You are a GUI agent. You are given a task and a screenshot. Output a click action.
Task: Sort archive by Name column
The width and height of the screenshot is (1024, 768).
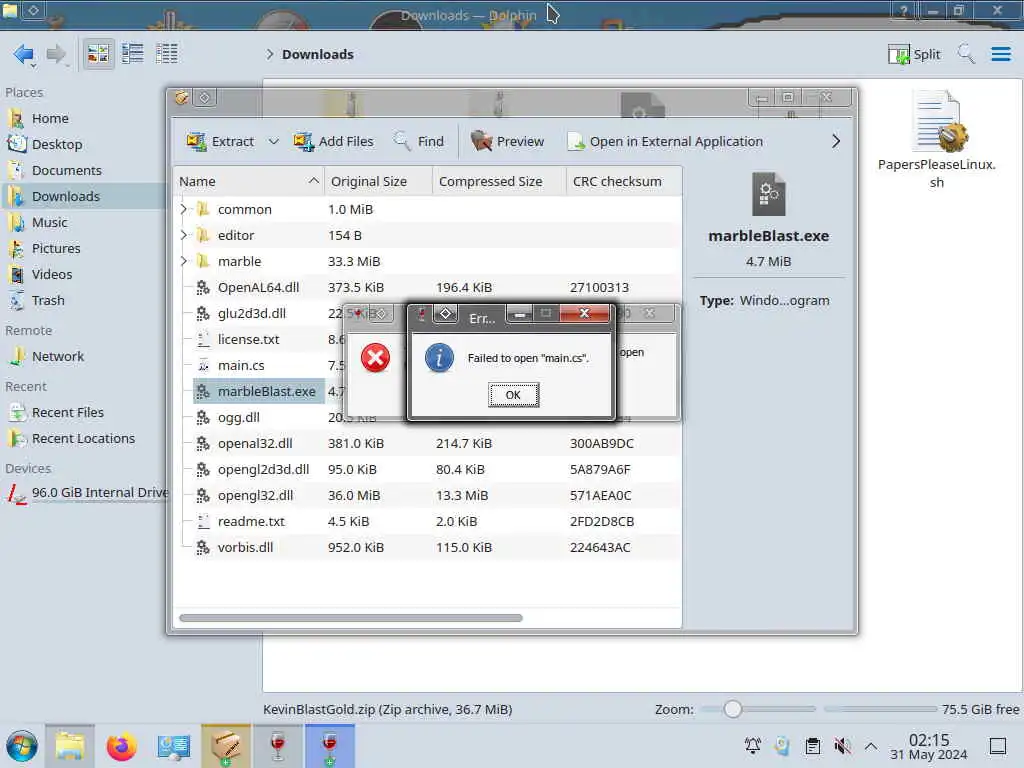click(x=249, y=182)
